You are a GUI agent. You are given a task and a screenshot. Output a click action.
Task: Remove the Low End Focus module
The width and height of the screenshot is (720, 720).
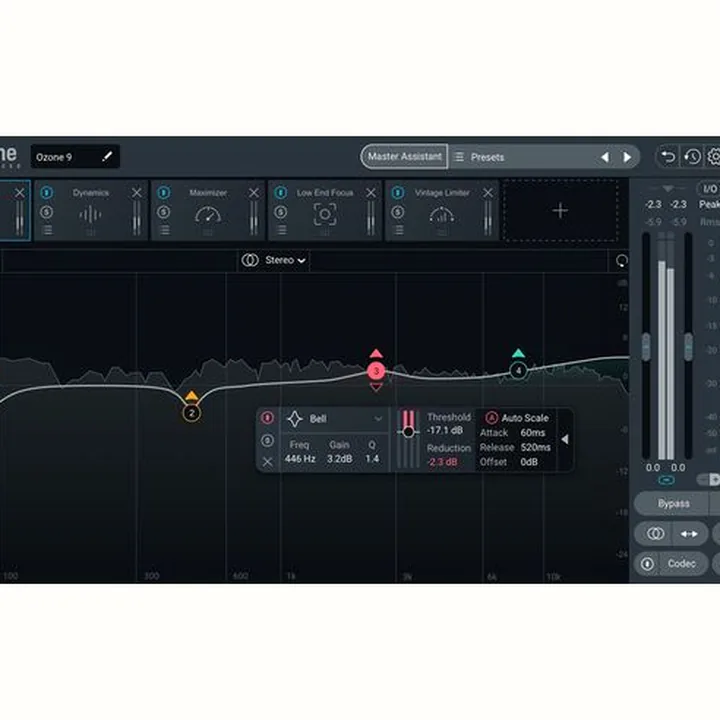371,193
